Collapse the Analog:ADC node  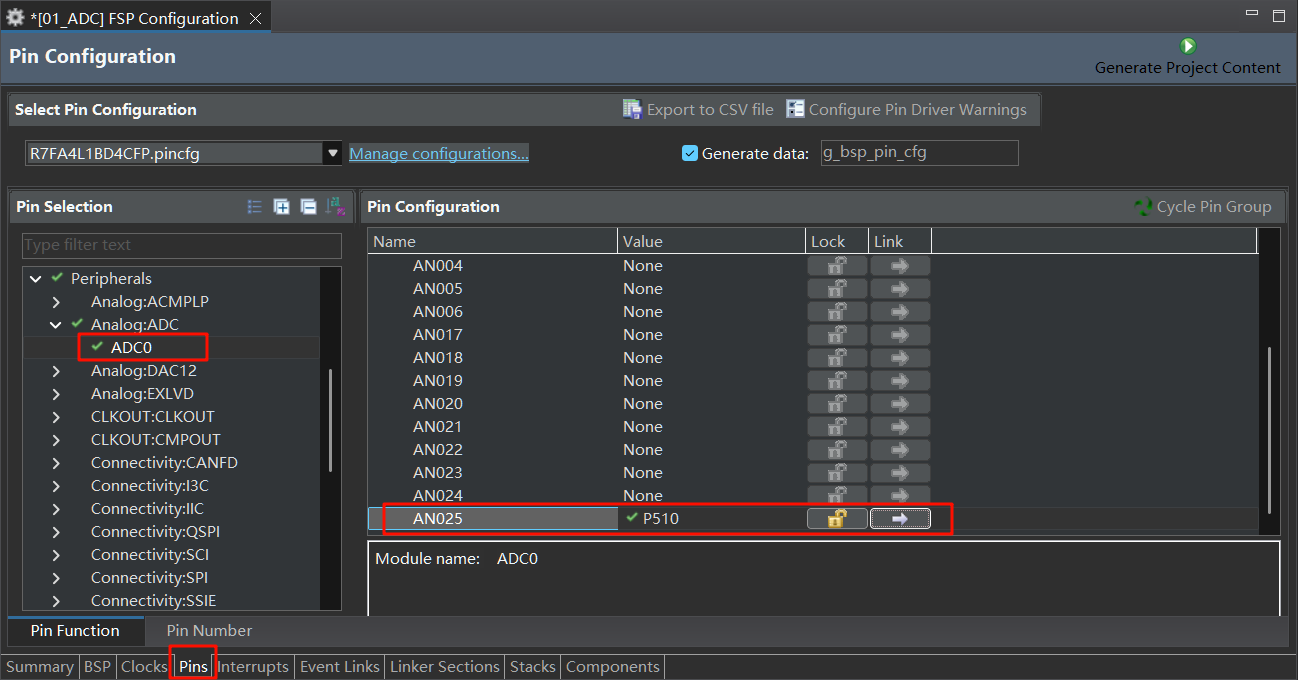point(56,325)
